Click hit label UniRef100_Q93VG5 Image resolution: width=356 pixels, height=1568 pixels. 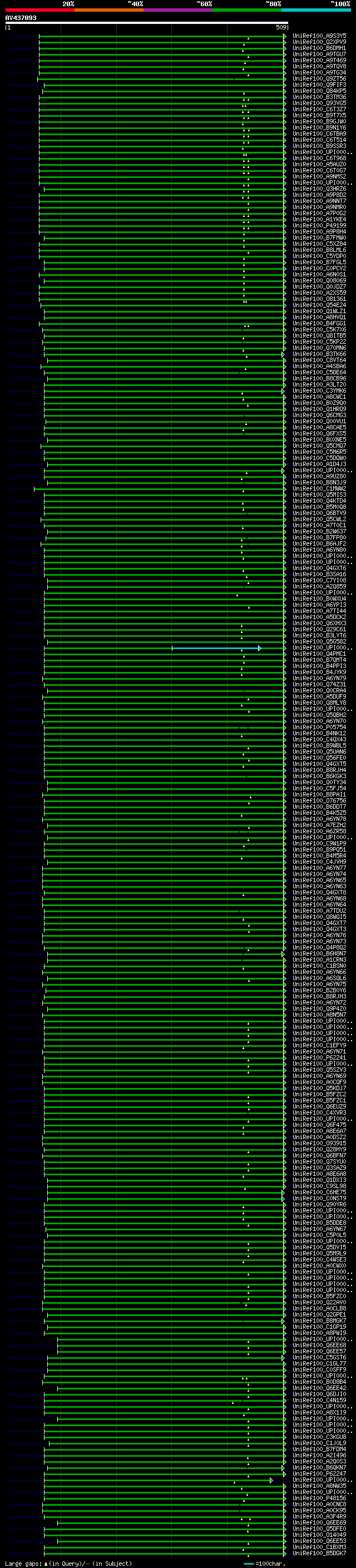[x=319, y=103]
